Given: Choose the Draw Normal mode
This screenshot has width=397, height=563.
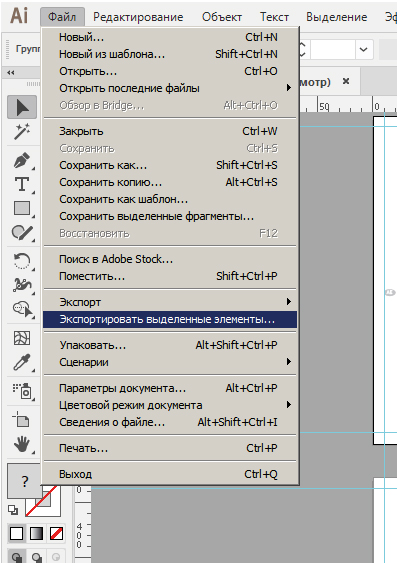Looking at the screenshot, I should (x=16, y=557).
